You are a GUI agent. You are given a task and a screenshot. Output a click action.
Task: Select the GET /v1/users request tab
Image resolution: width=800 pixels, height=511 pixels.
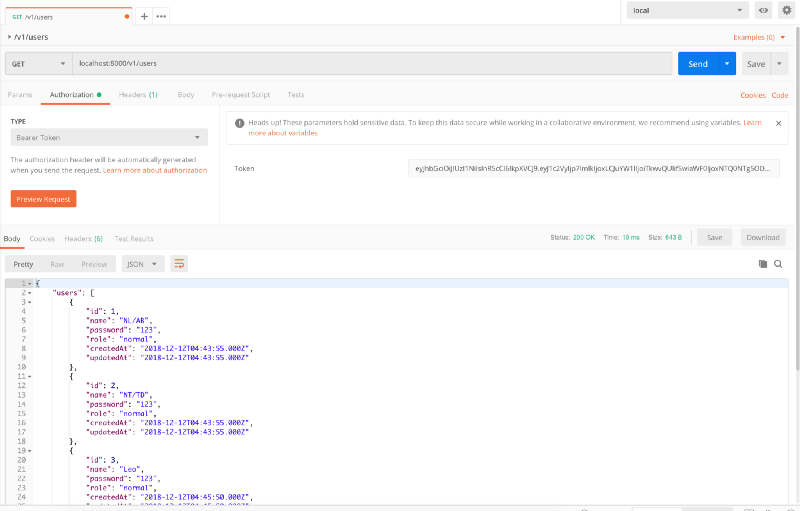[x=69, y=17]
